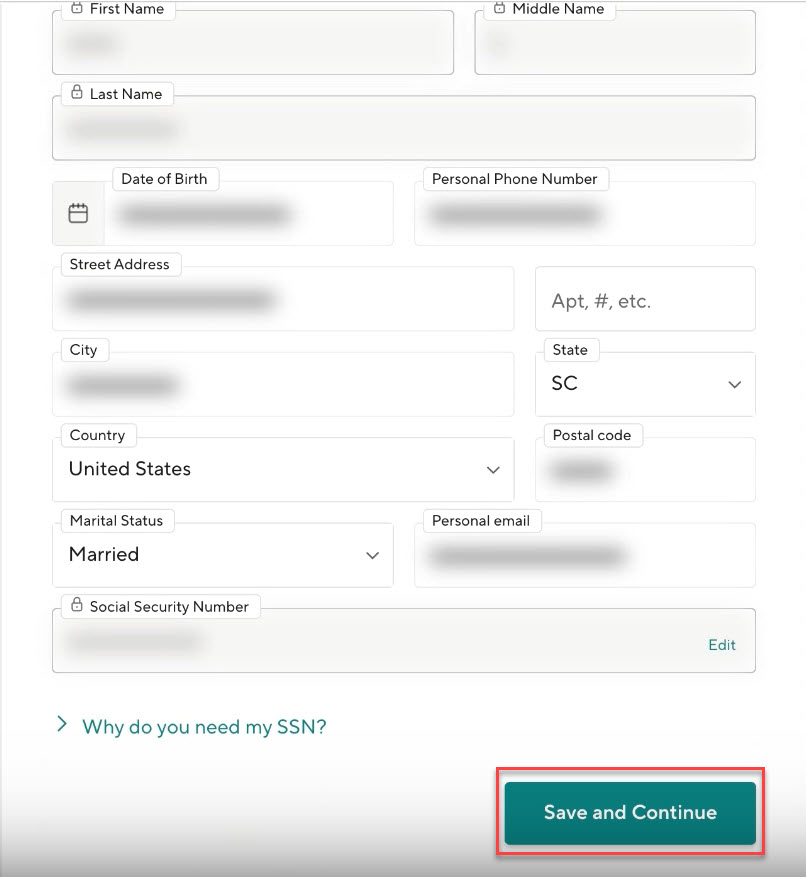Screen dimensions: 806x877
Task: Click into the Apt, #, etc. field
Action: 645,301
